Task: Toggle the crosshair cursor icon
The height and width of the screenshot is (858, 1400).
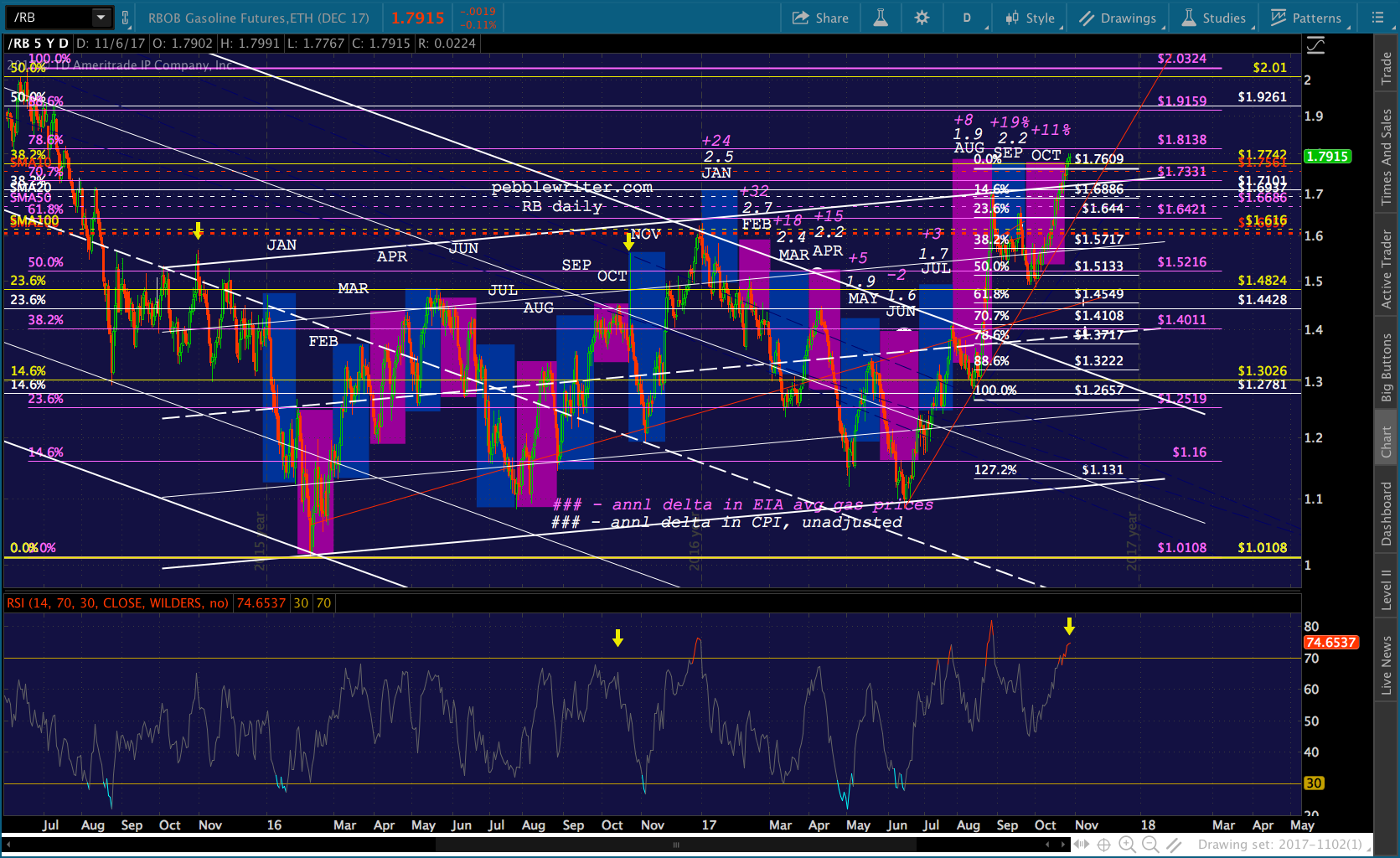Action: [1104, 845]
